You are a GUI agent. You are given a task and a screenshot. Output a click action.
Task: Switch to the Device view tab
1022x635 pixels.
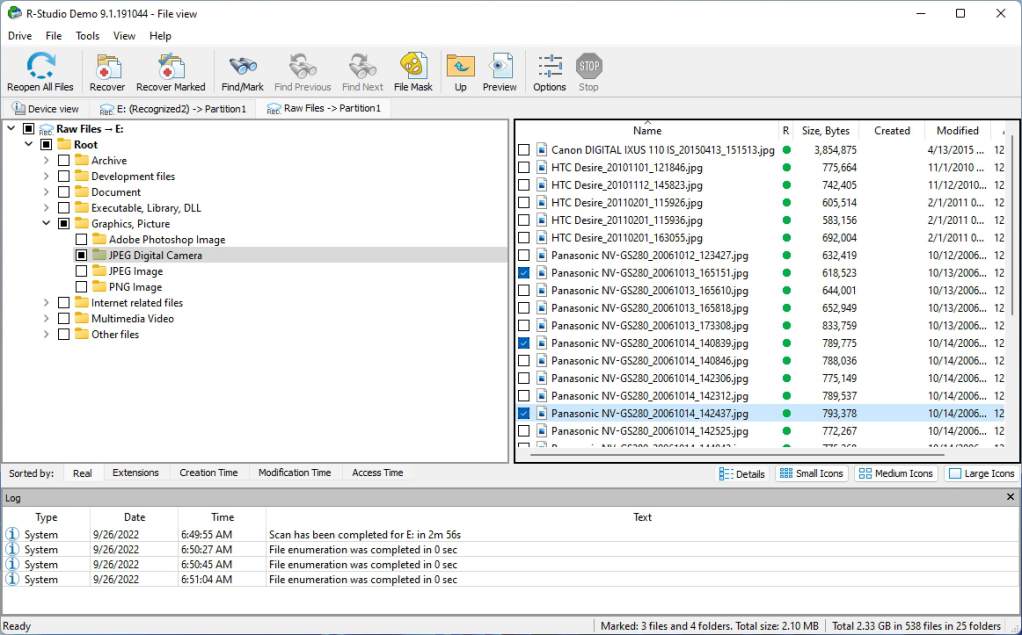click(46, 109)
